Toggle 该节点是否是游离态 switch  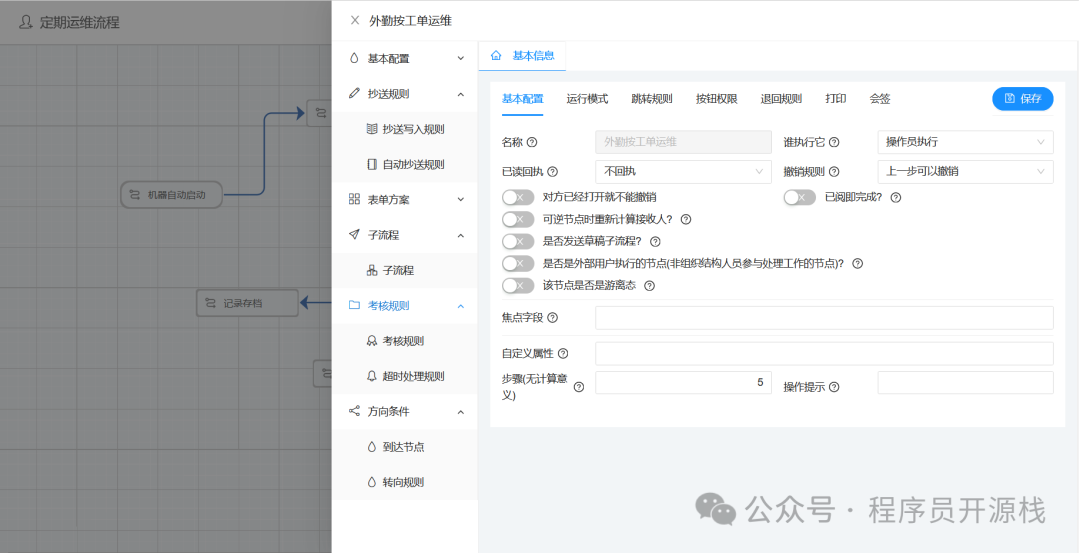pyautogui.click(x=518, y=285)
